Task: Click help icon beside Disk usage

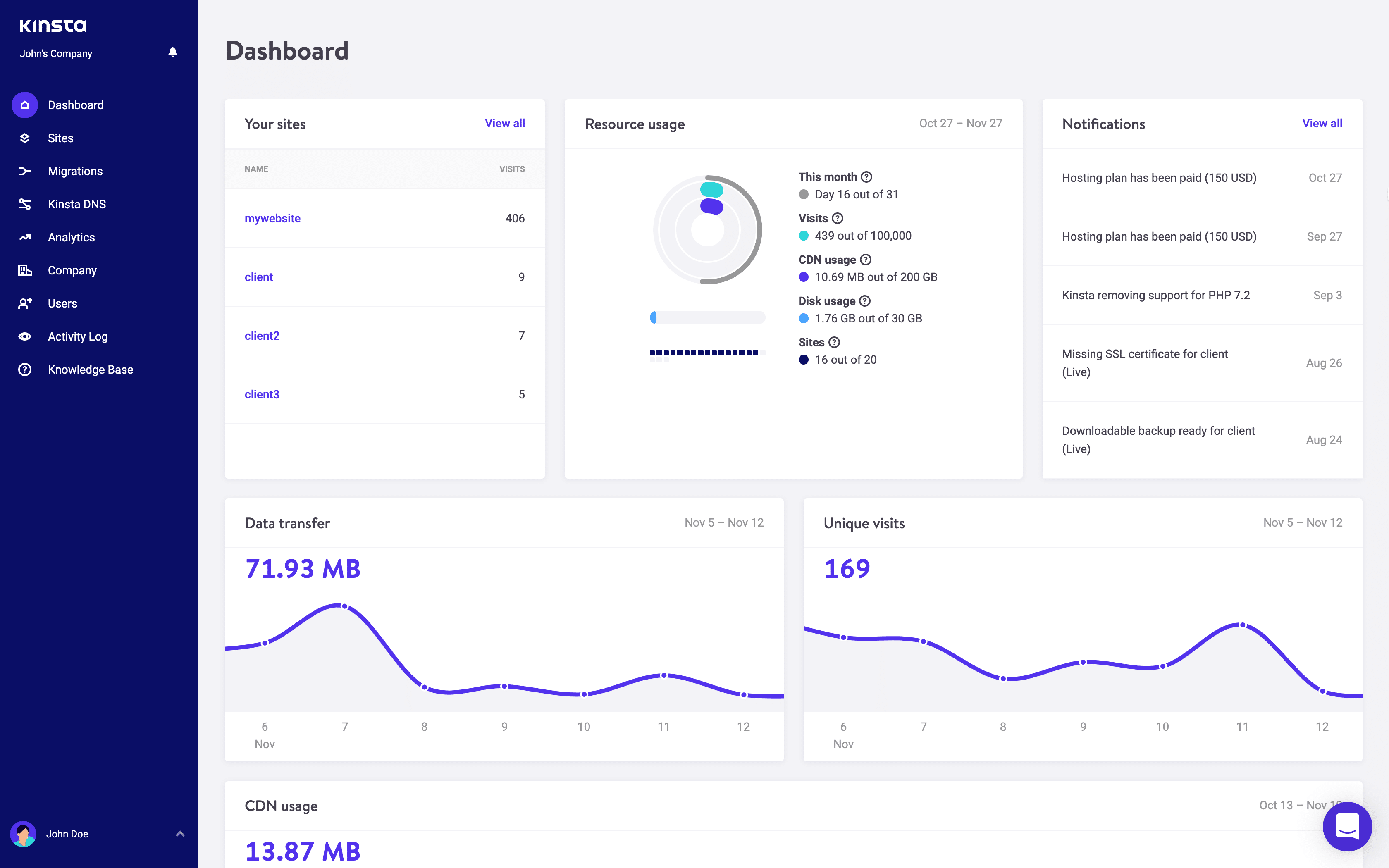Action: pyautogui.click(x=865, y=301)
